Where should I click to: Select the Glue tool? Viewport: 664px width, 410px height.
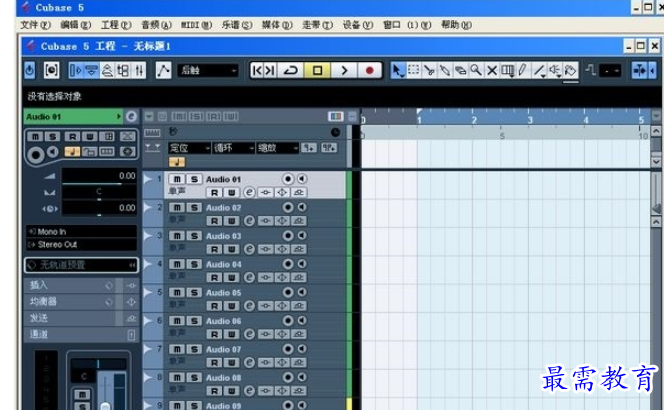pos(445,70)
